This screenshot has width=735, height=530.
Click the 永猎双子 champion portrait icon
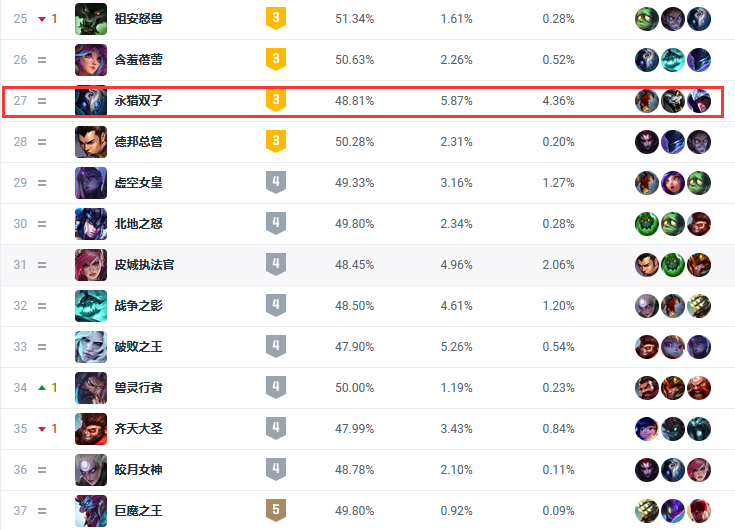point(91,101)
